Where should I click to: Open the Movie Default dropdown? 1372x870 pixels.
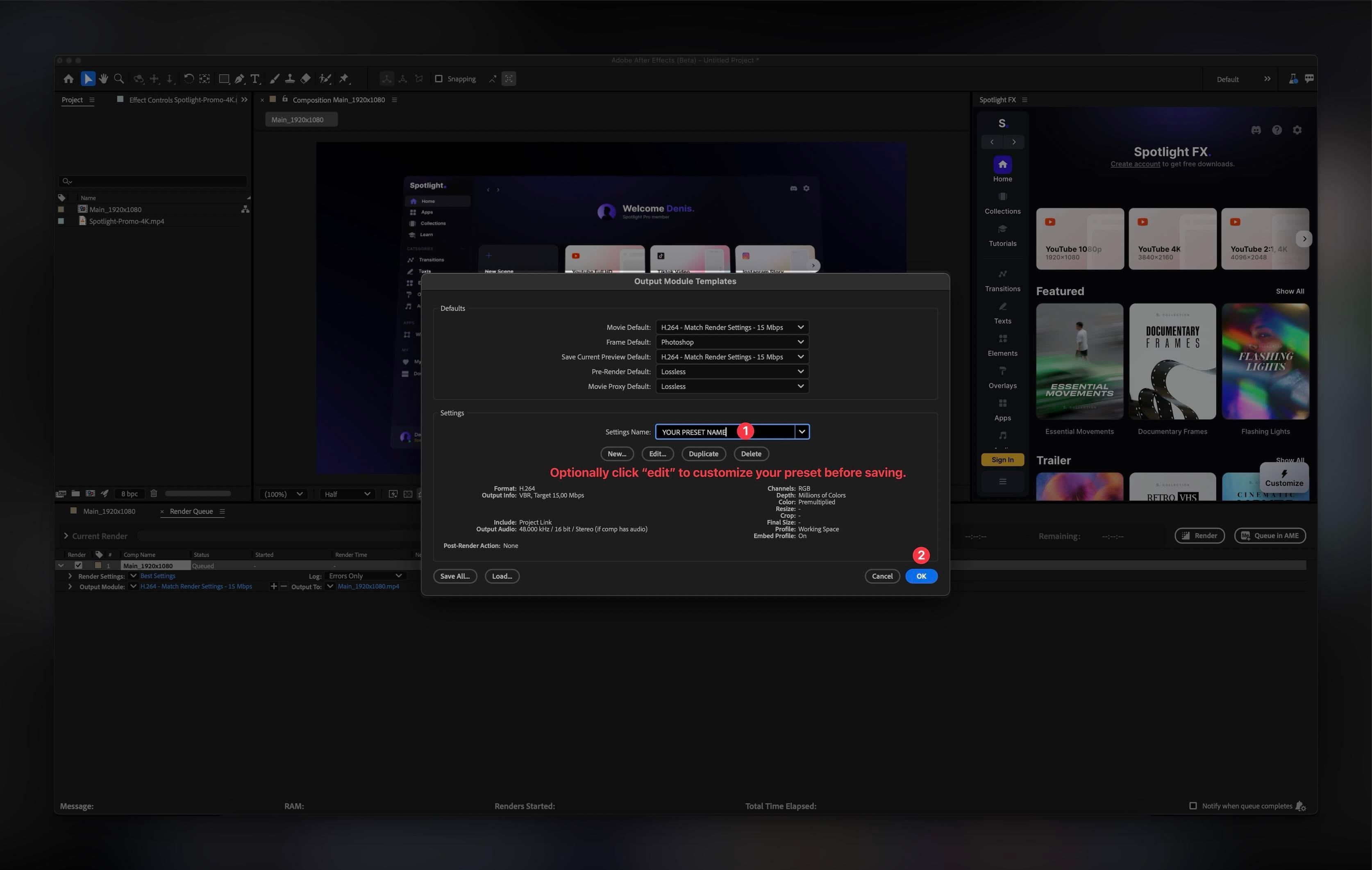(x=732, y=327)
